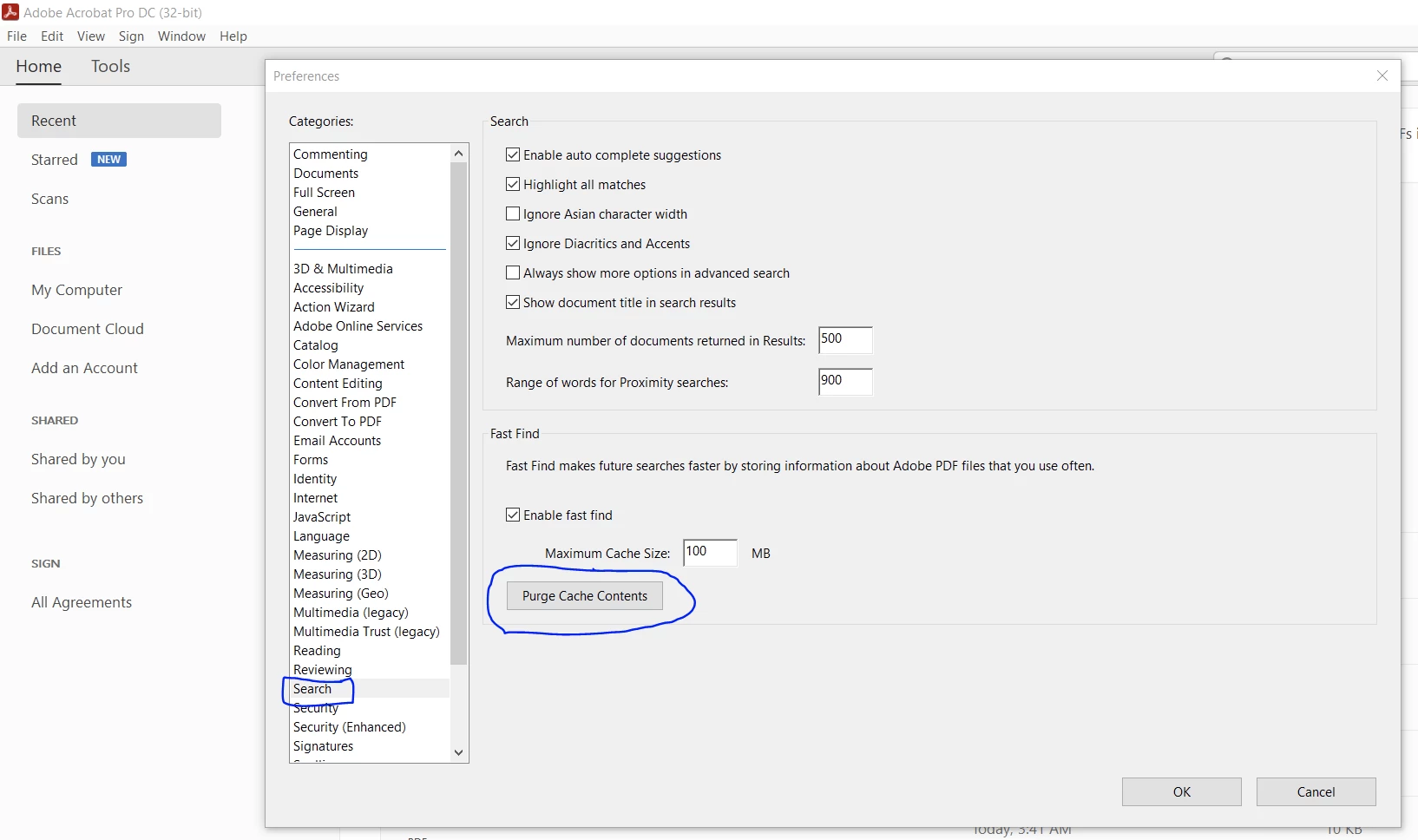Select Signatures category

pyautogui.click(x=323, y=746)
